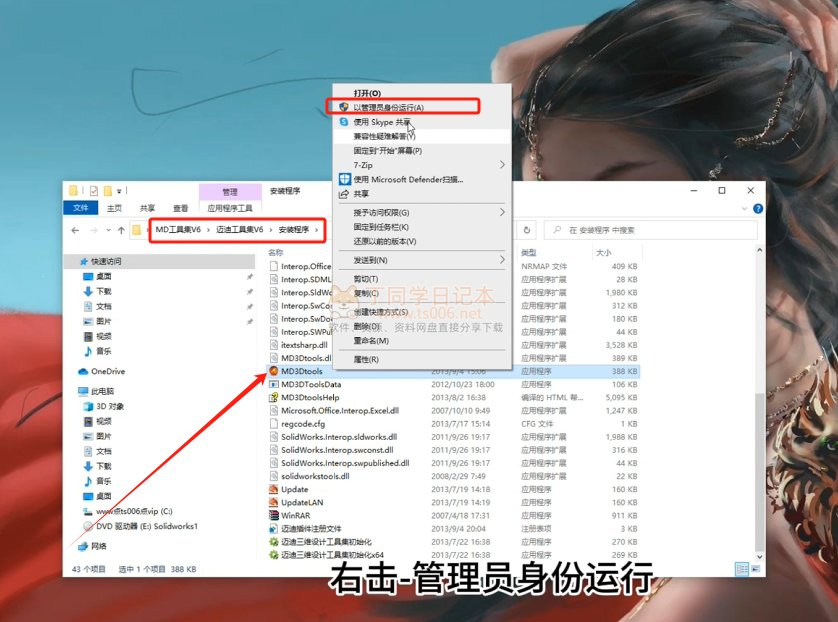Click the help question mark icon
This screenshot has height=622, width=838.
click(x=758, y=208)
